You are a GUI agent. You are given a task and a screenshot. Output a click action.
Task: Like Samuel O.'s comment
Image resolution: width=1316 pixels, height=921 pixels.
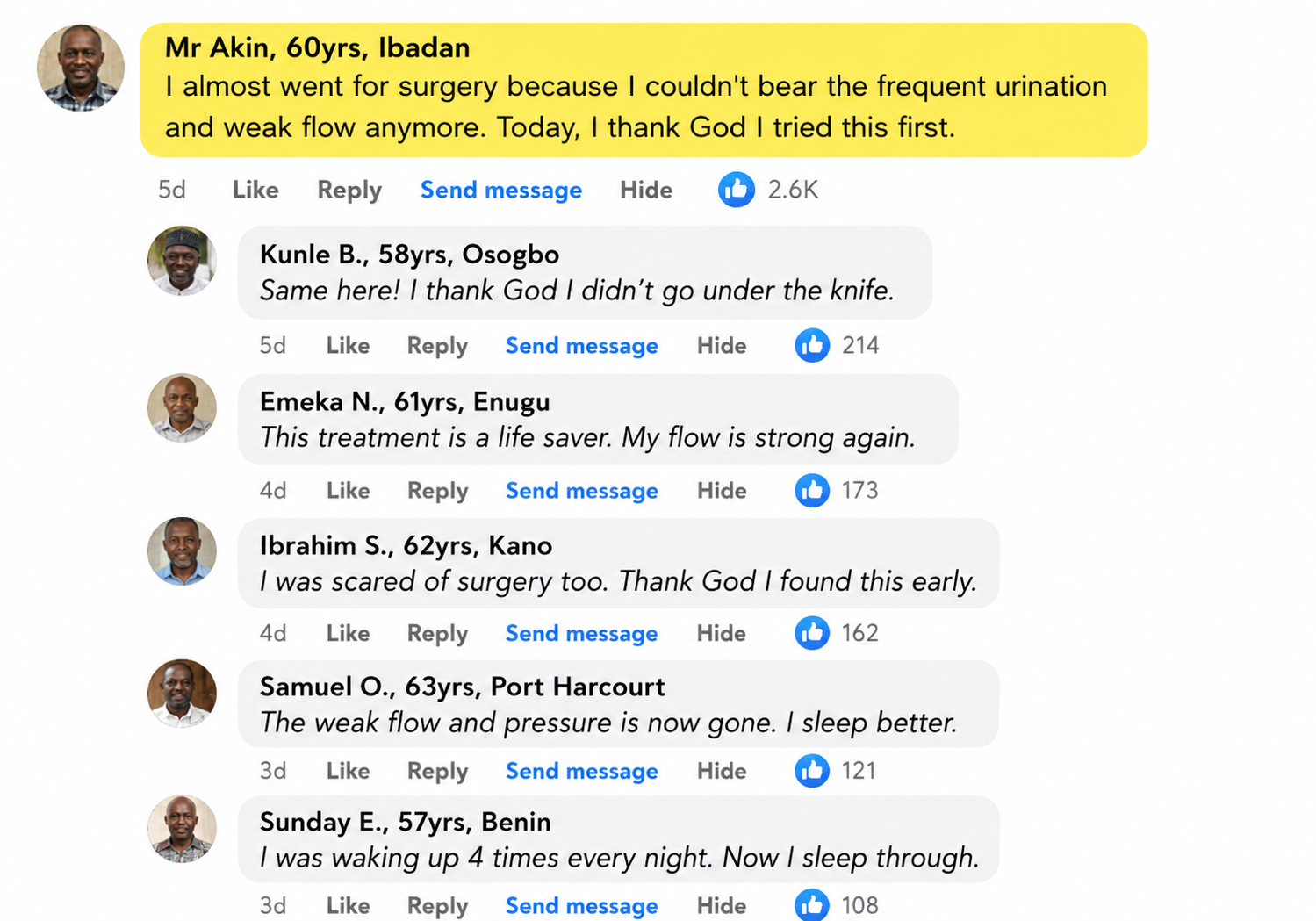click(x=348, y=771)
